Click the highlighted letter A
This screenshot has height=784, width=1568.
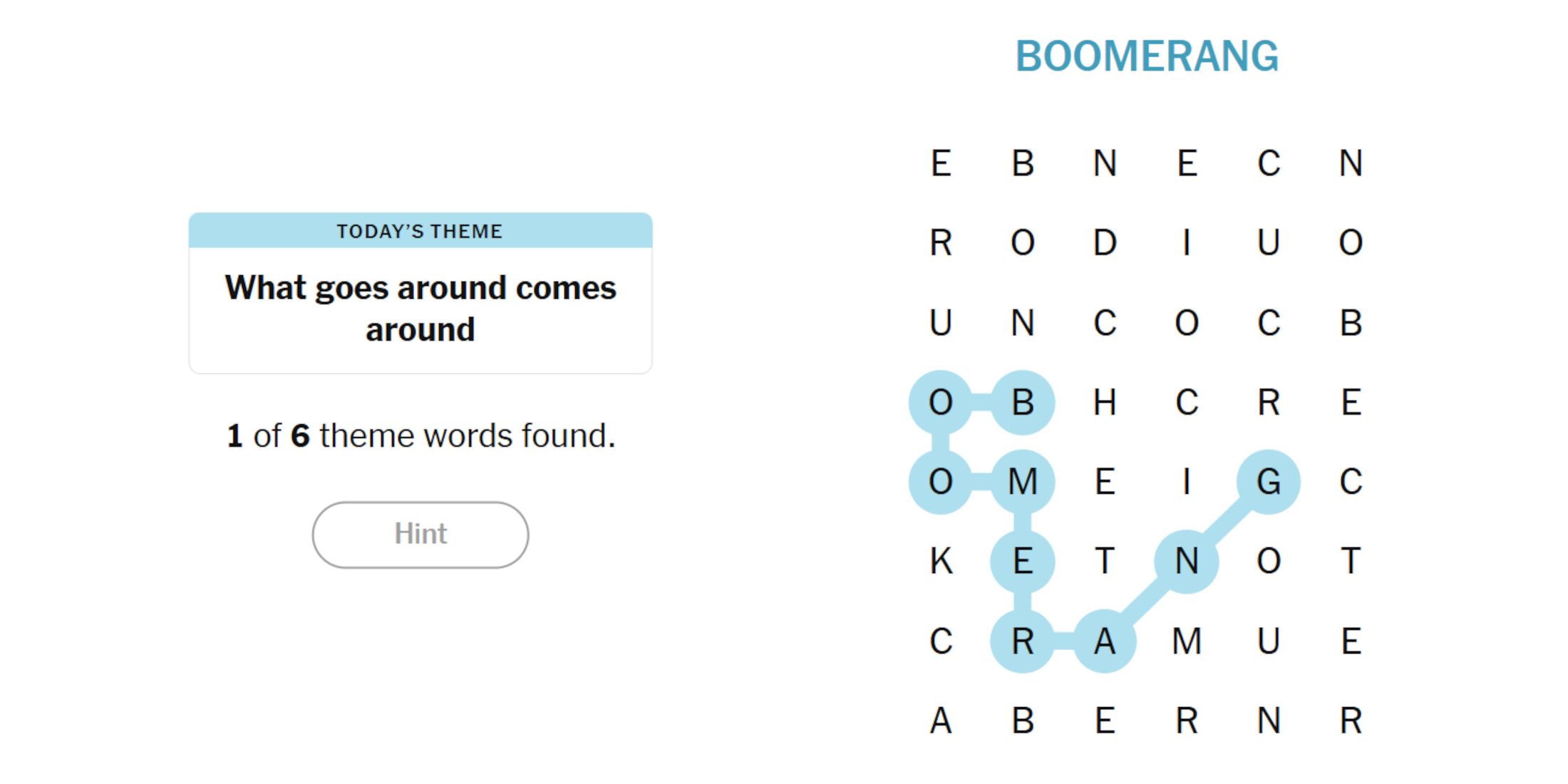click(1104, 641)
